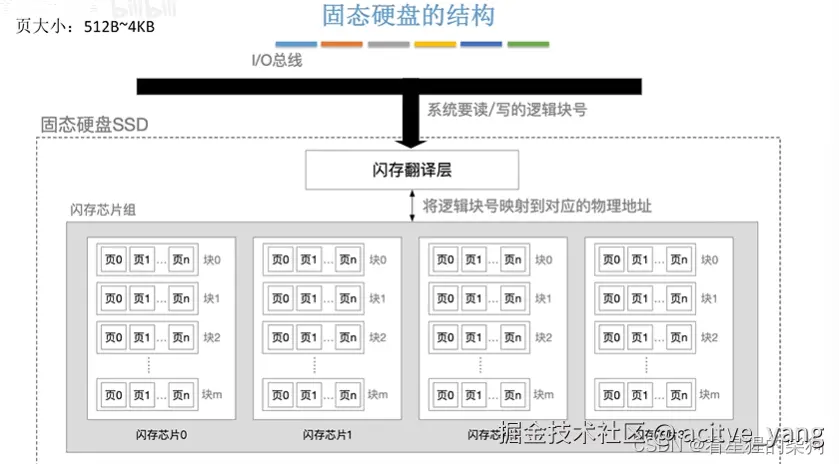The width and height of the screenshot is (839, 464).
Task: Click 块0 label in the rightmost flash chip
Action: (x=710, y=260)
